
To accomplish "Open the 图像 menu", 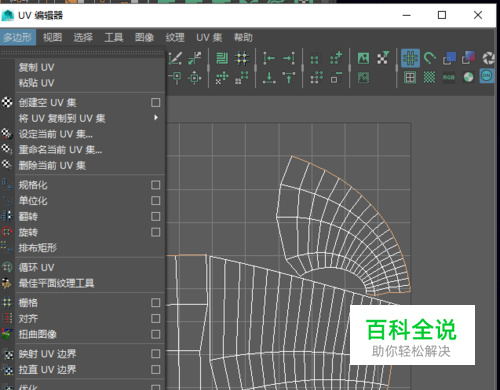I will pyautogui.click(x=144, y=37).
